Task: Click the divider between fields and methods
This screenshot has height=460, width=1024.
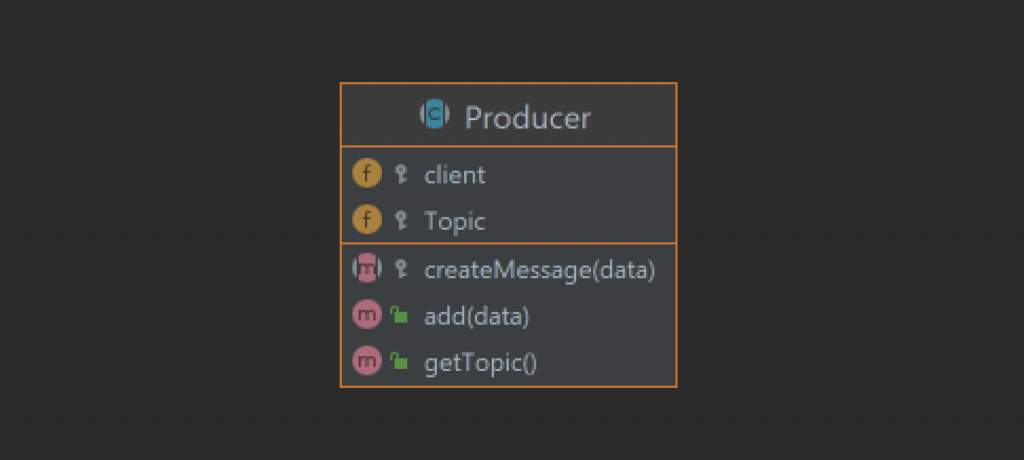Action: (508, 244)
